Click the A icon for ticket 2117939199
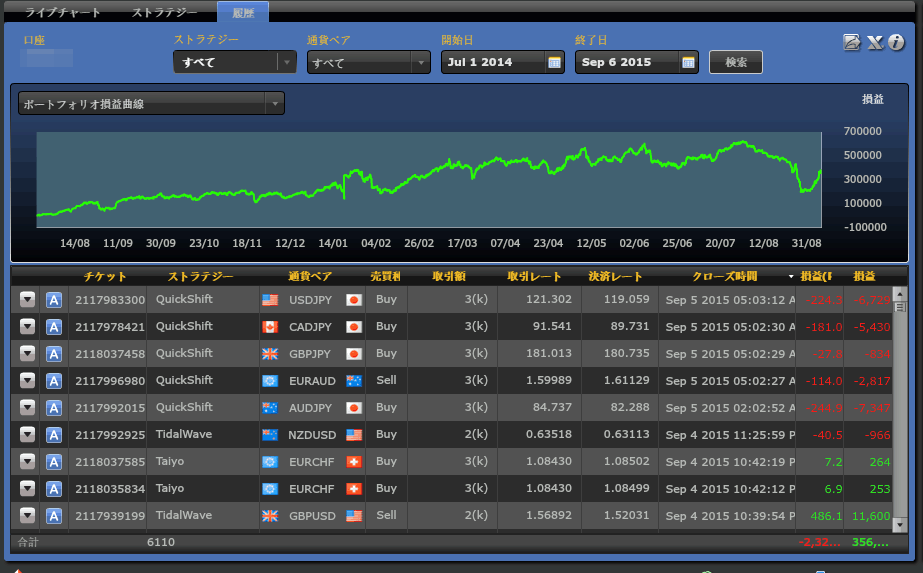923x573 pixels. [54, 516]
